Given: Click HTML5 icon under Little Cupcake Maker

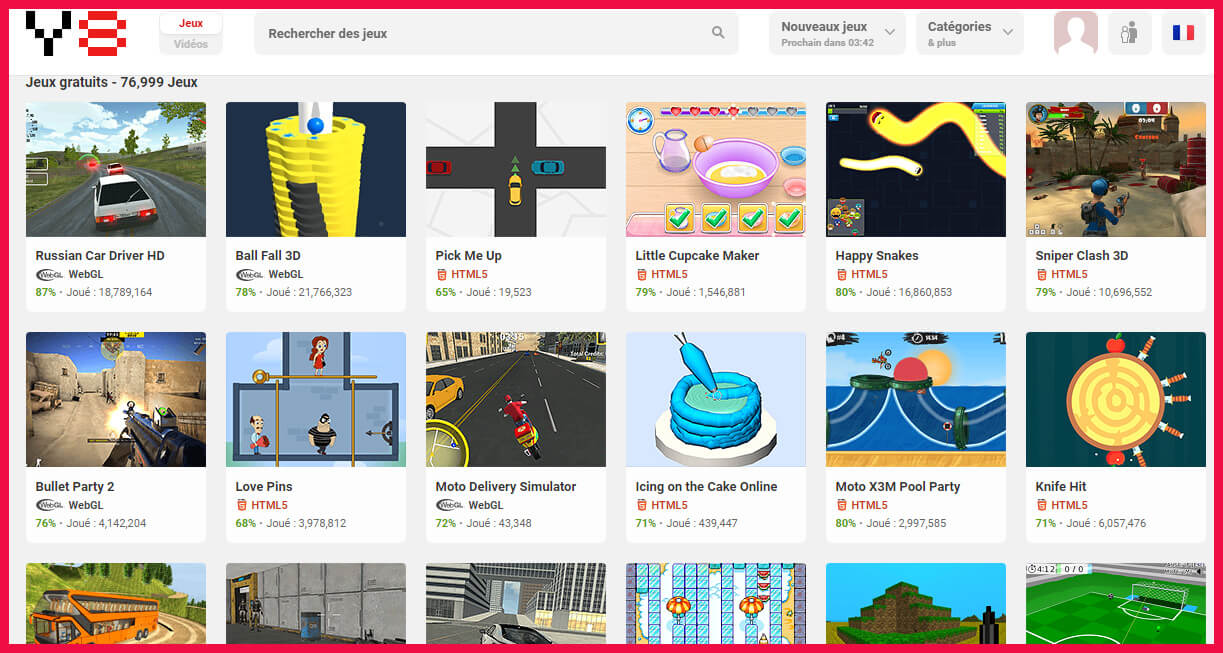Looking at the screenshot, I should (x=641, y=274).
